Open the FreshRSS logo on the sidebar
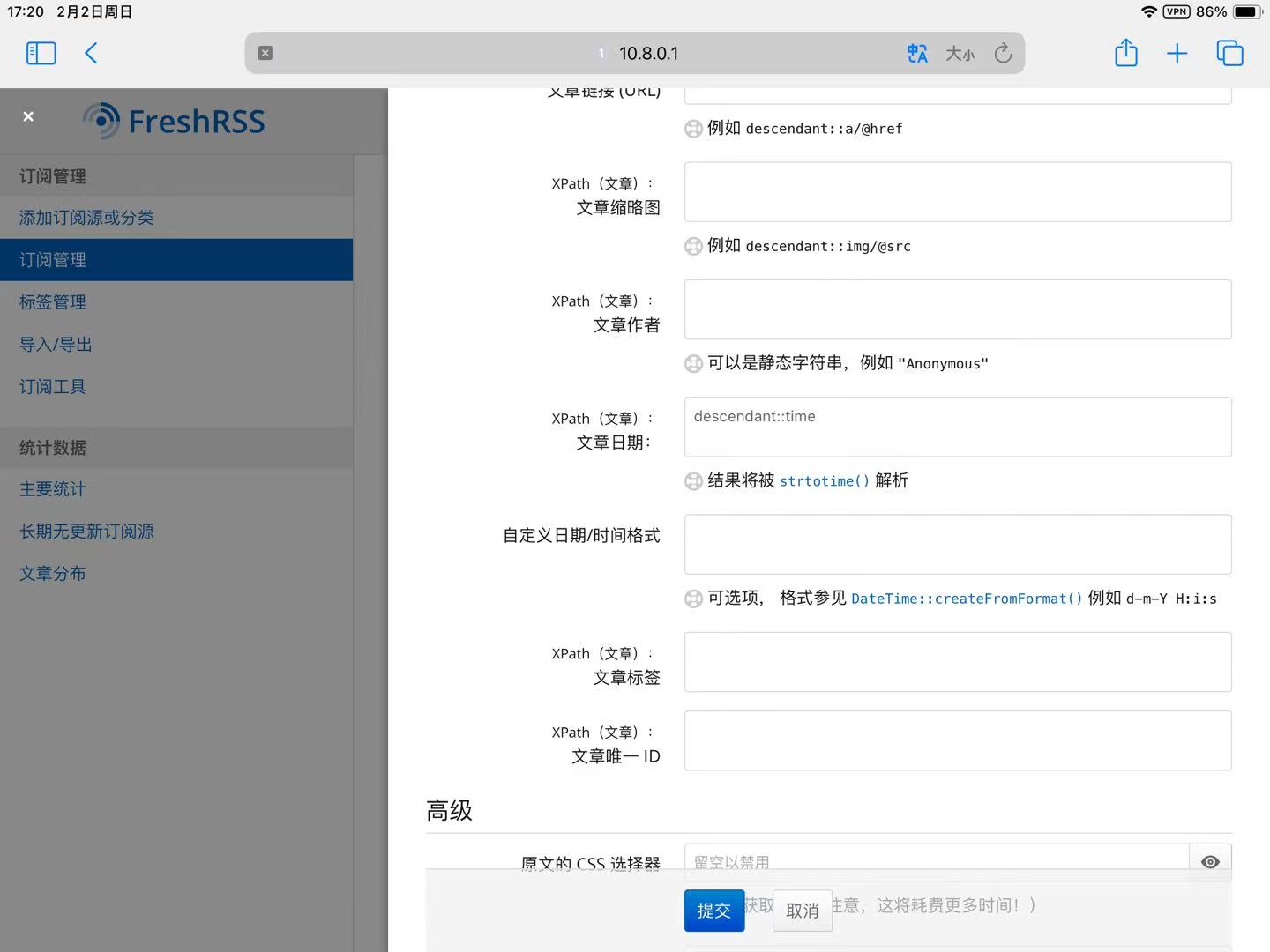 [173, 121]
